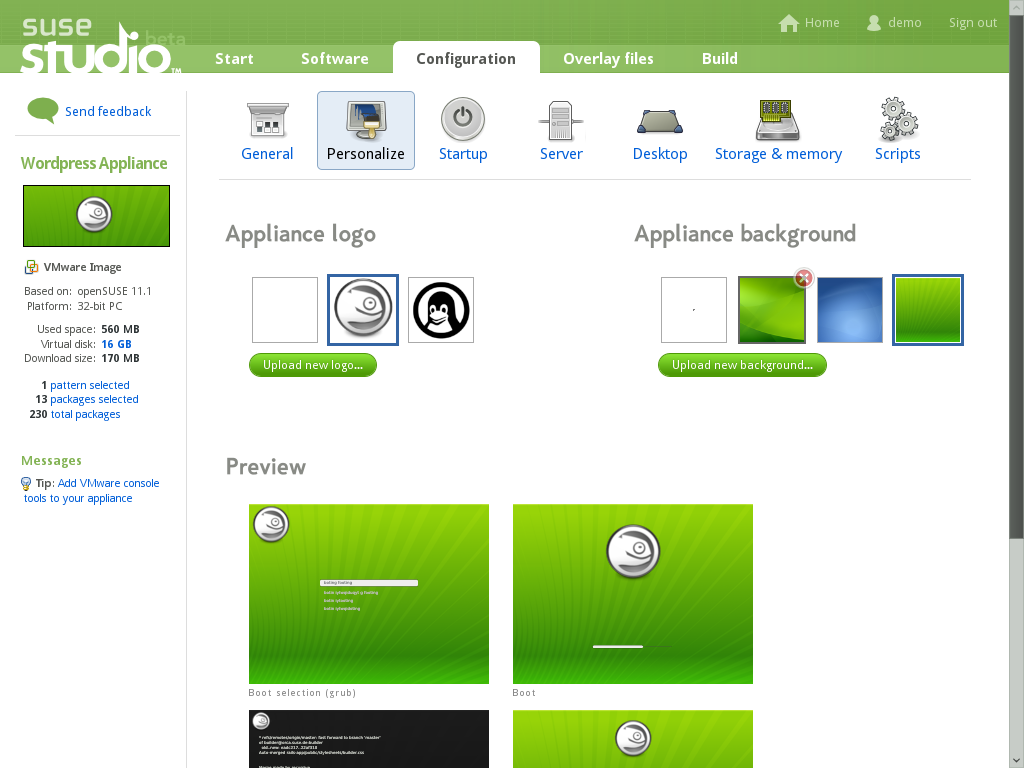Open the Desktop configuration icon

660,120
